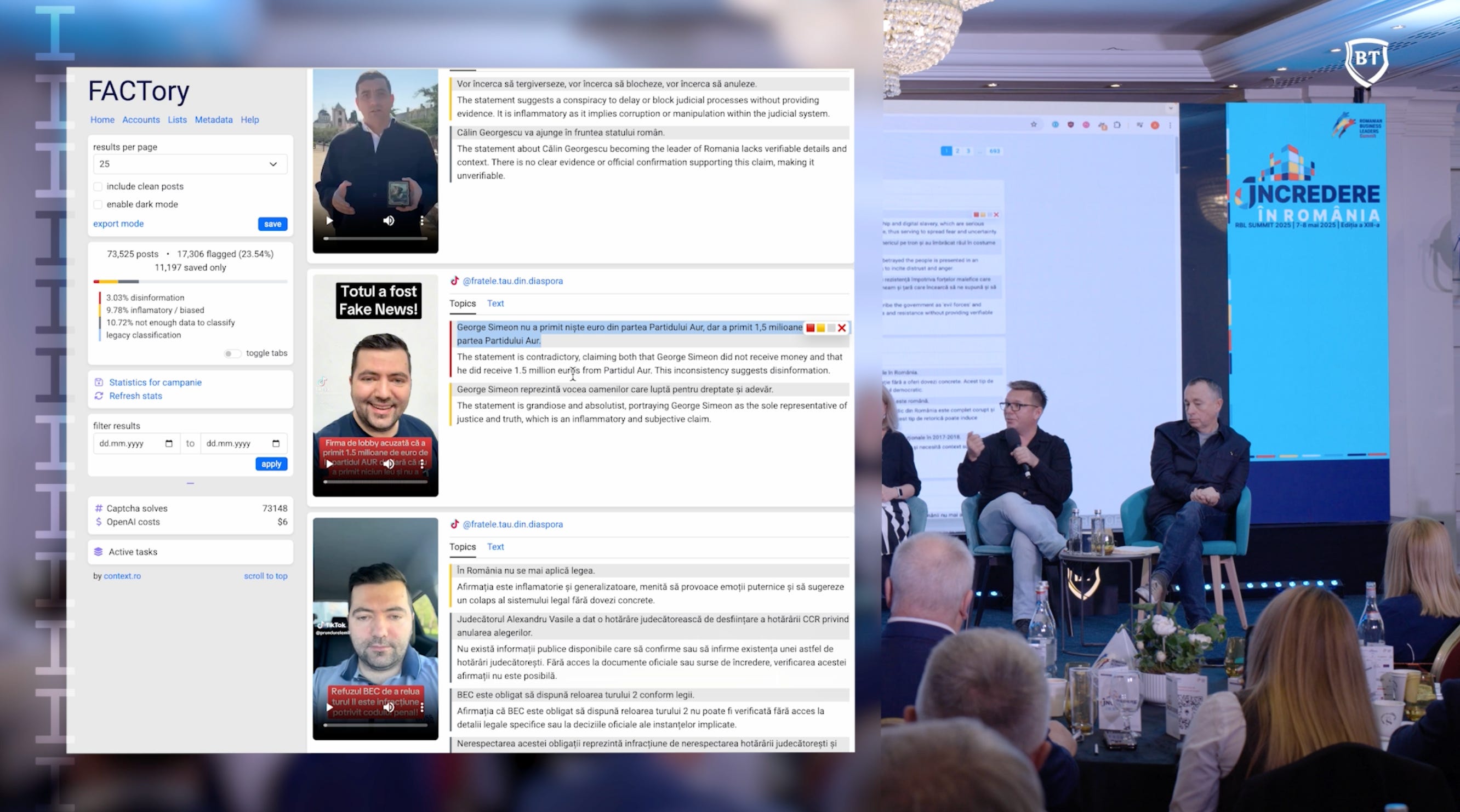The width and height of the screenshot is (1460, 812).
Task: Open the top video's three-dot menu
Action: coord(421,220)
